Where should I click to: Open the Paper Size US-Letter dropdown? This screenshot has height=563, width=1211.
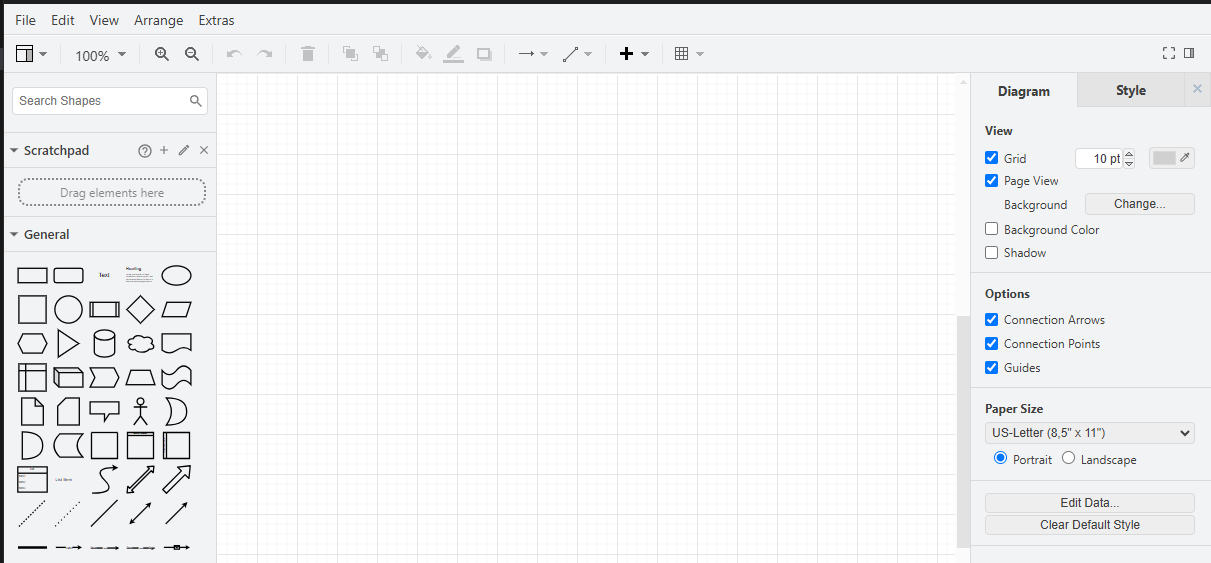[1089, 433]
